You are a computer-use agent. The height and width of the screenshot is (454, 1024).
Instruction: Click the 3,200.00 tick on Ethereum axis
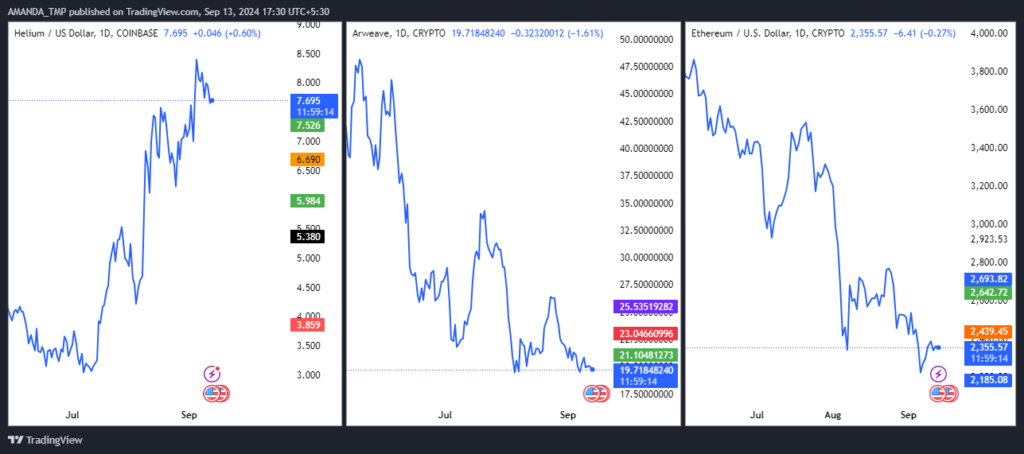pyautogui.click(x=987, y=186)
